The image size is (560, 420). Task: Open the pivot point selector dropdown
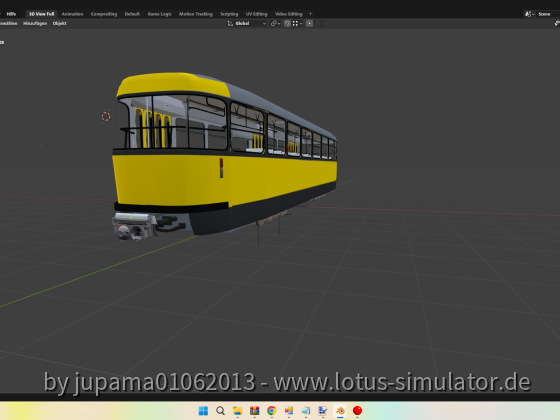275,24
